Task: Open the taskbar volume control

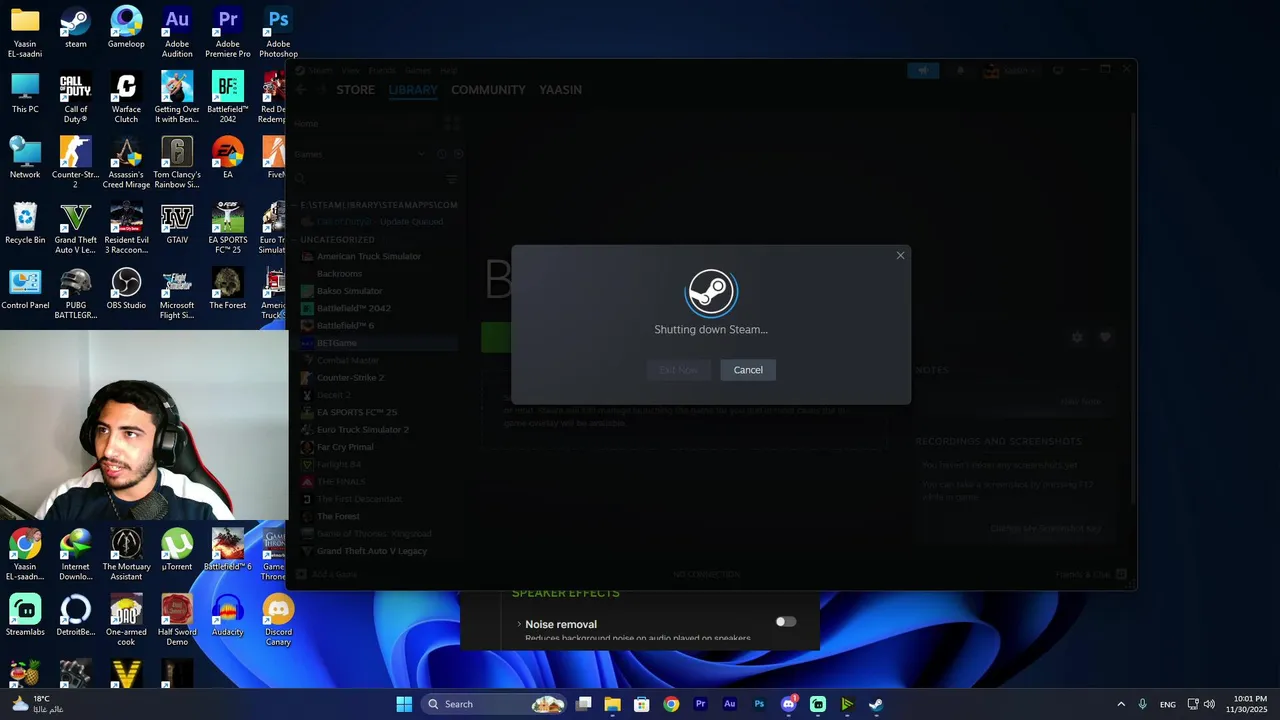Action: click(1209, 704)
